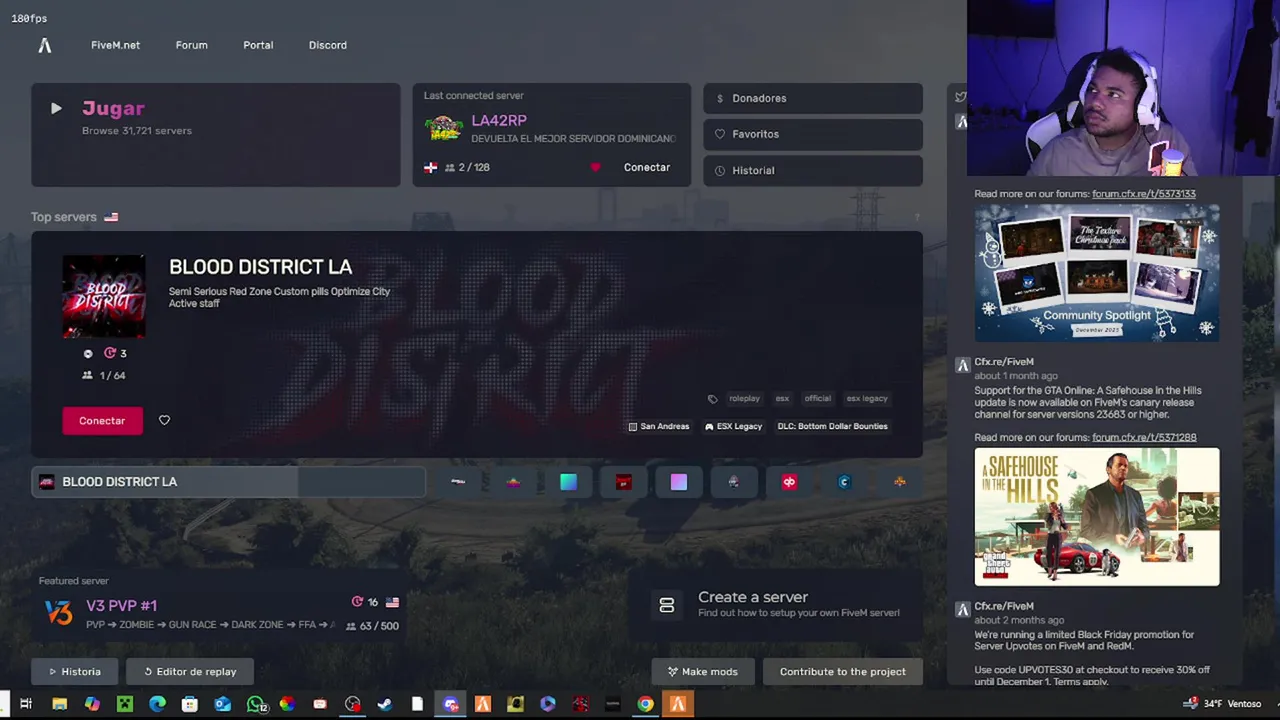Select the orange logo carousel server

point(900,482)
